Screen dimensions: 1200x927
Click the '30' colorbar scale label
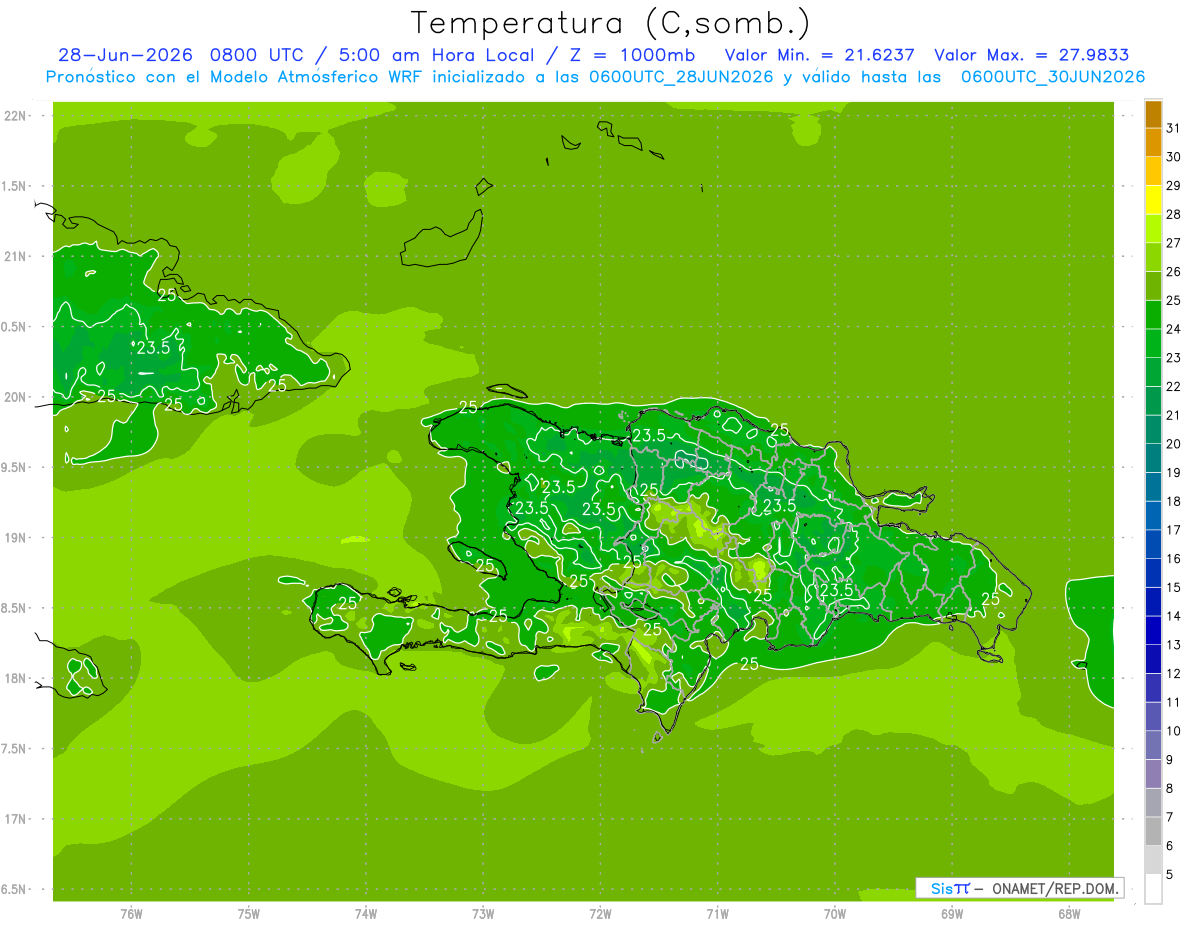(x=1173, y=157)
